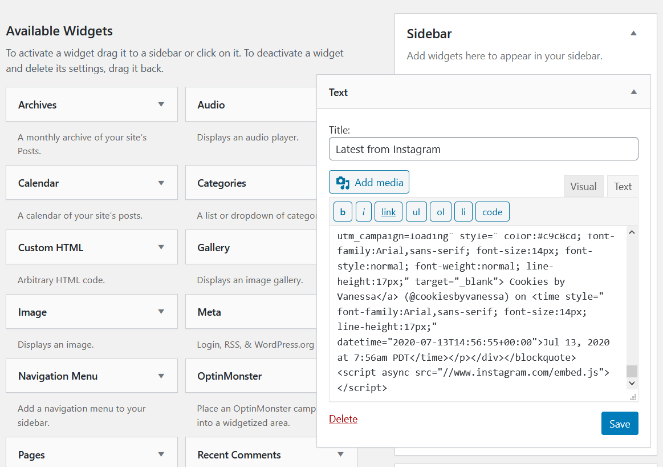Expand the Recent Comments widget
Screen dimensions: 663x467
(340, 454)
